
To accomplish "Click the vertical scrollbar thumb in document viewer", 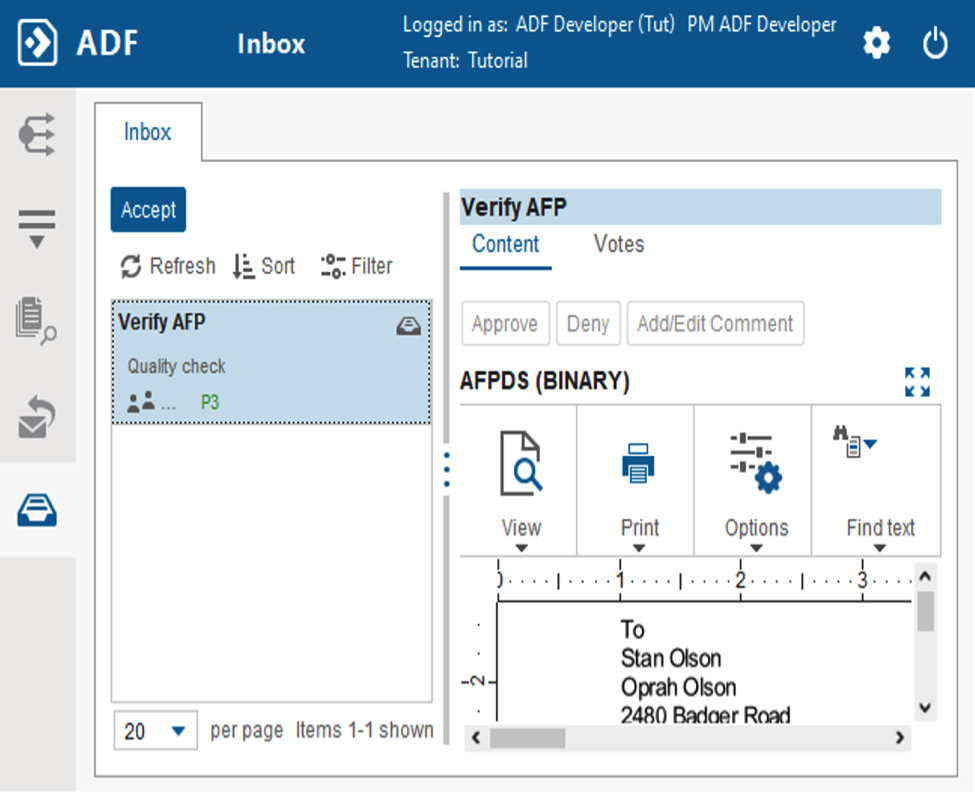I will coord(925,611).
